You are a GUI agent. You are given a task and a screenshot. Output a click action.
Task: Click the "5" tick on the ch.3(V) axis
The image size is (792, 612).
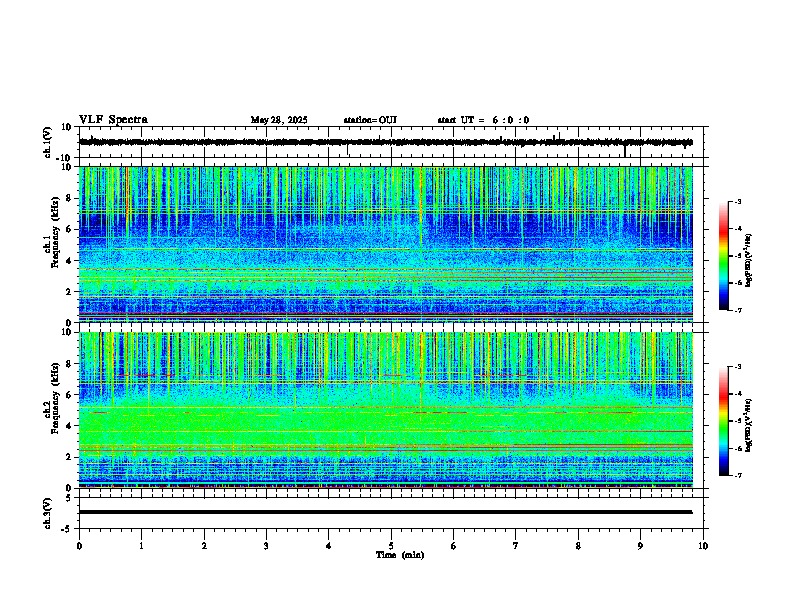[69, 497]
